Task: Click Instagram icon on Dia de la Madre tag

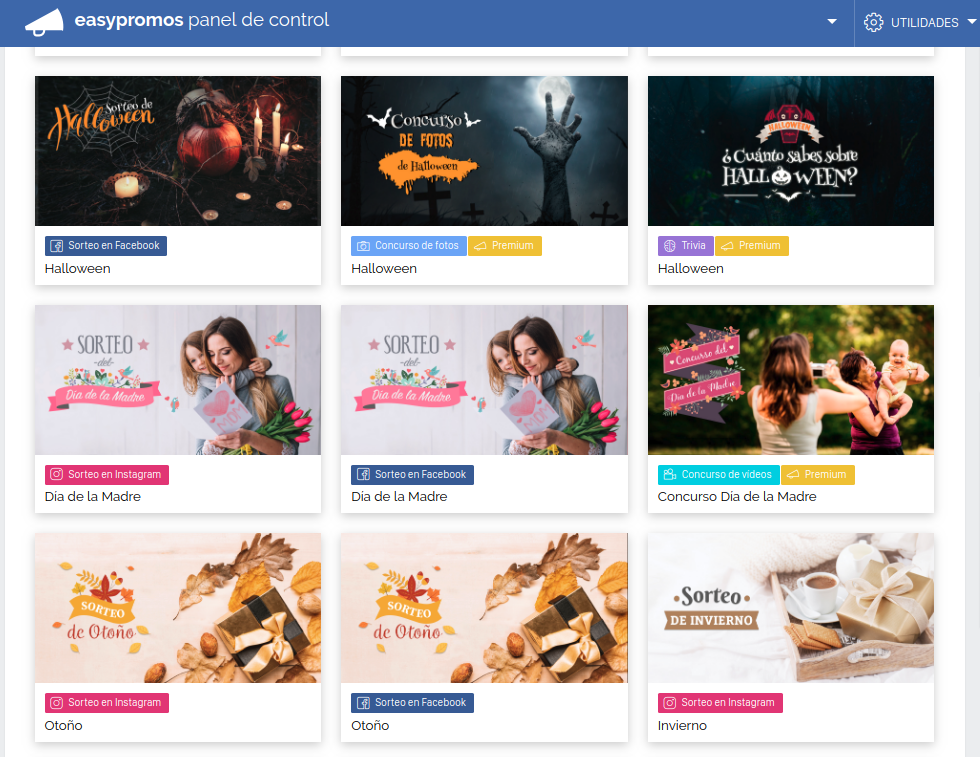Action: point(57,475)
